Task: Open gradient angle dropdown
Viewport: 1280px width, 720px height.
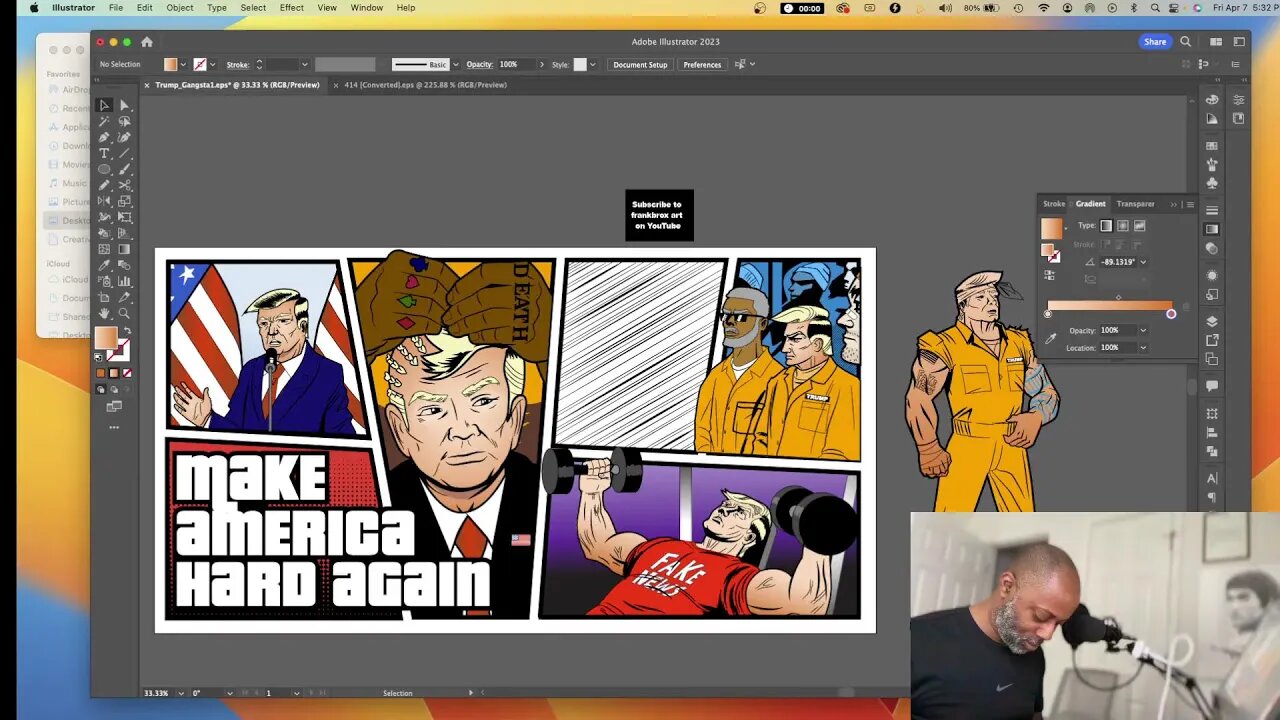Action: coord(1143,262)
